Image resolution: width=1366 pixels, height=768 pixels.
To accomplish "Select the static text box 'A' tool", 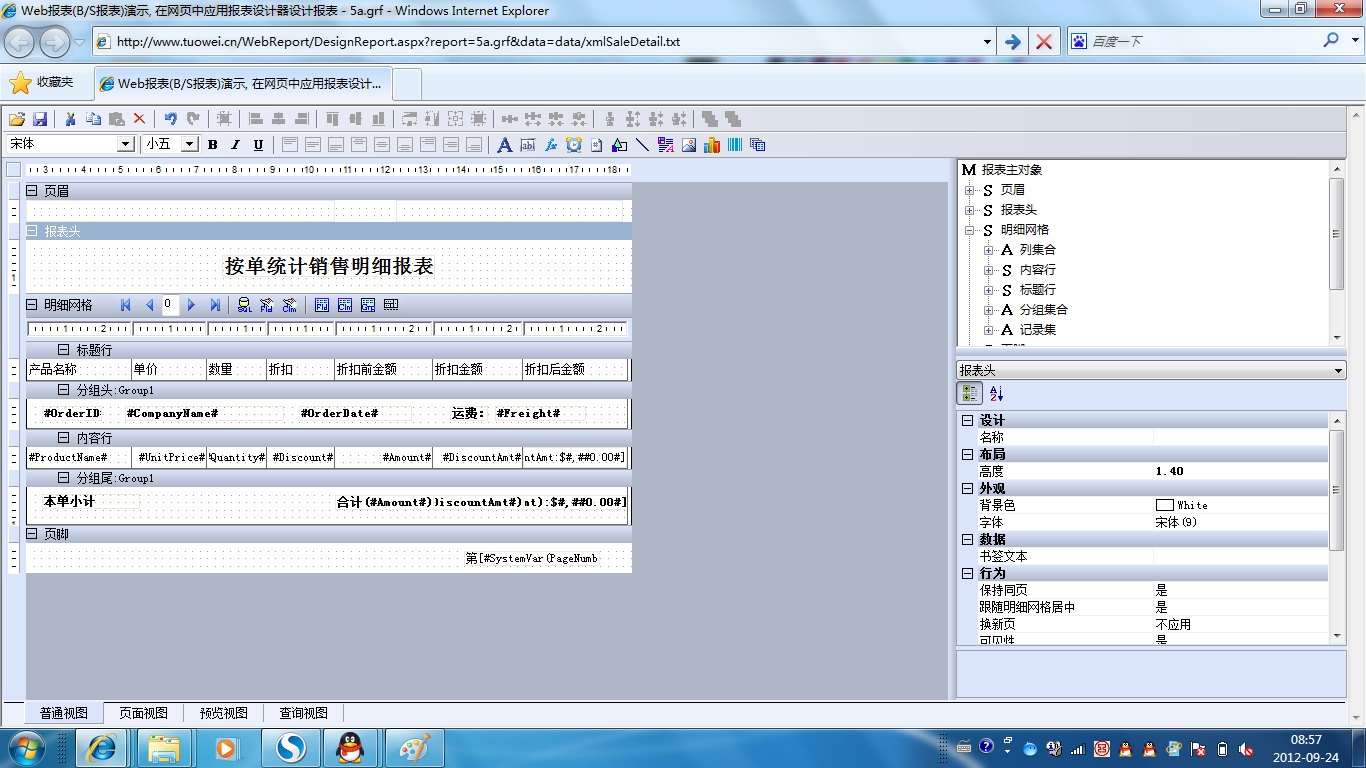I will pyautogui.click(x=504, y=144).
